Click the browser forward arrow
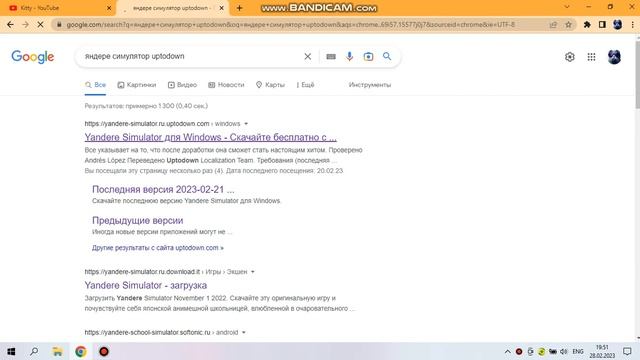The height and width of the screenshot is (360, 640). (x=25, y=24)
